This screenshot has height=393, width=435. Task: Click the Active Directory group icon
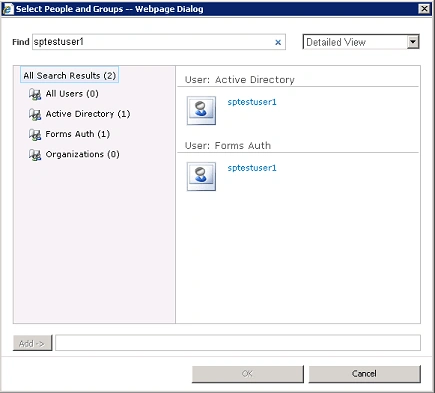[x=35, y=114]
